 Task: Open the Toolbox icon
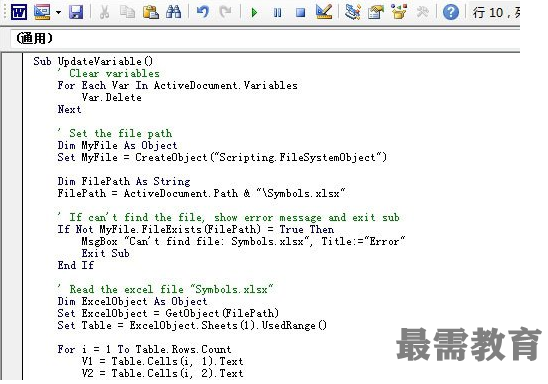[x=422, y=12]
